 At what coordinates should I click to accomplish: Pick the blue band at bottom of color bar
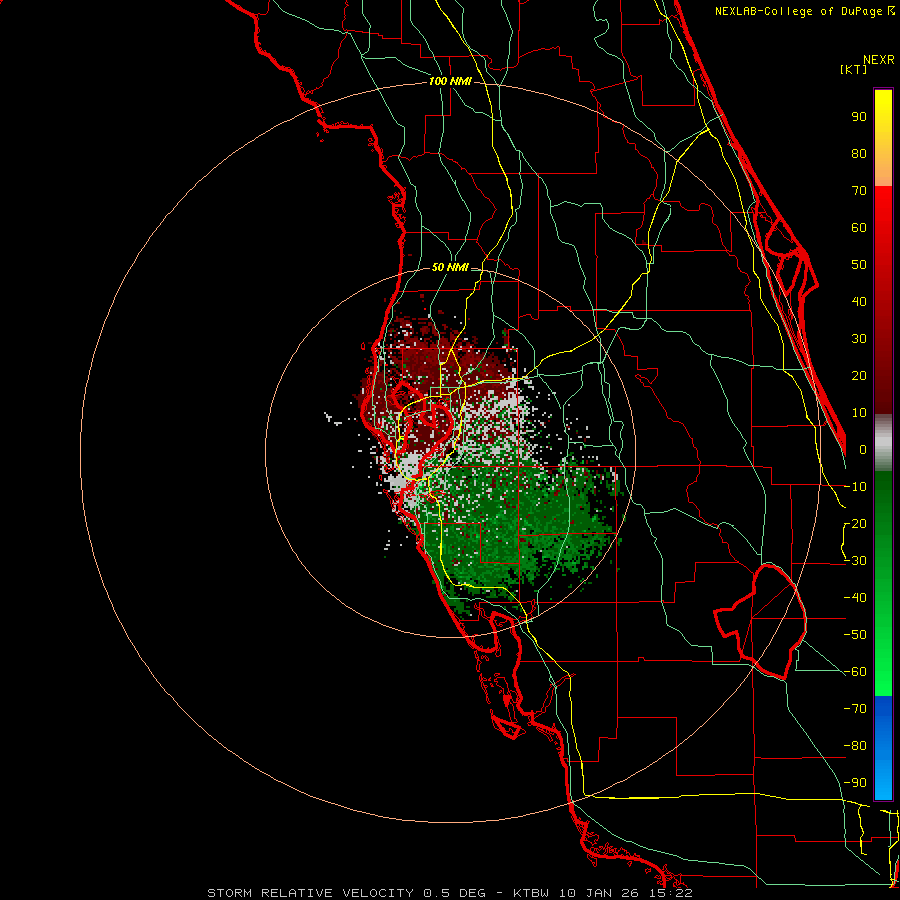(x=883, y=748)
